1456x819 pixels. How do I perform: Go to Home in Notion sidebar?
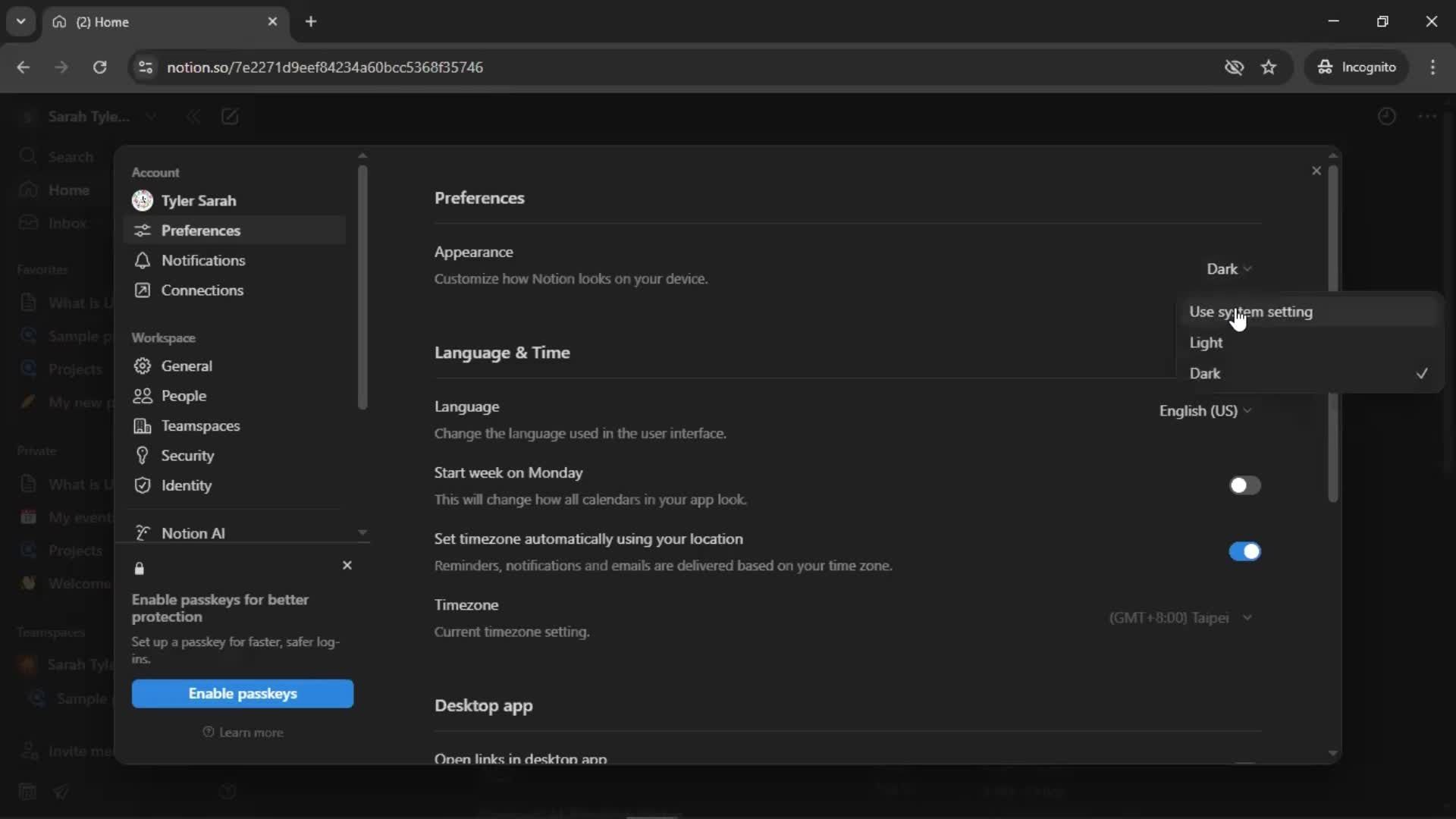point(58,190)
